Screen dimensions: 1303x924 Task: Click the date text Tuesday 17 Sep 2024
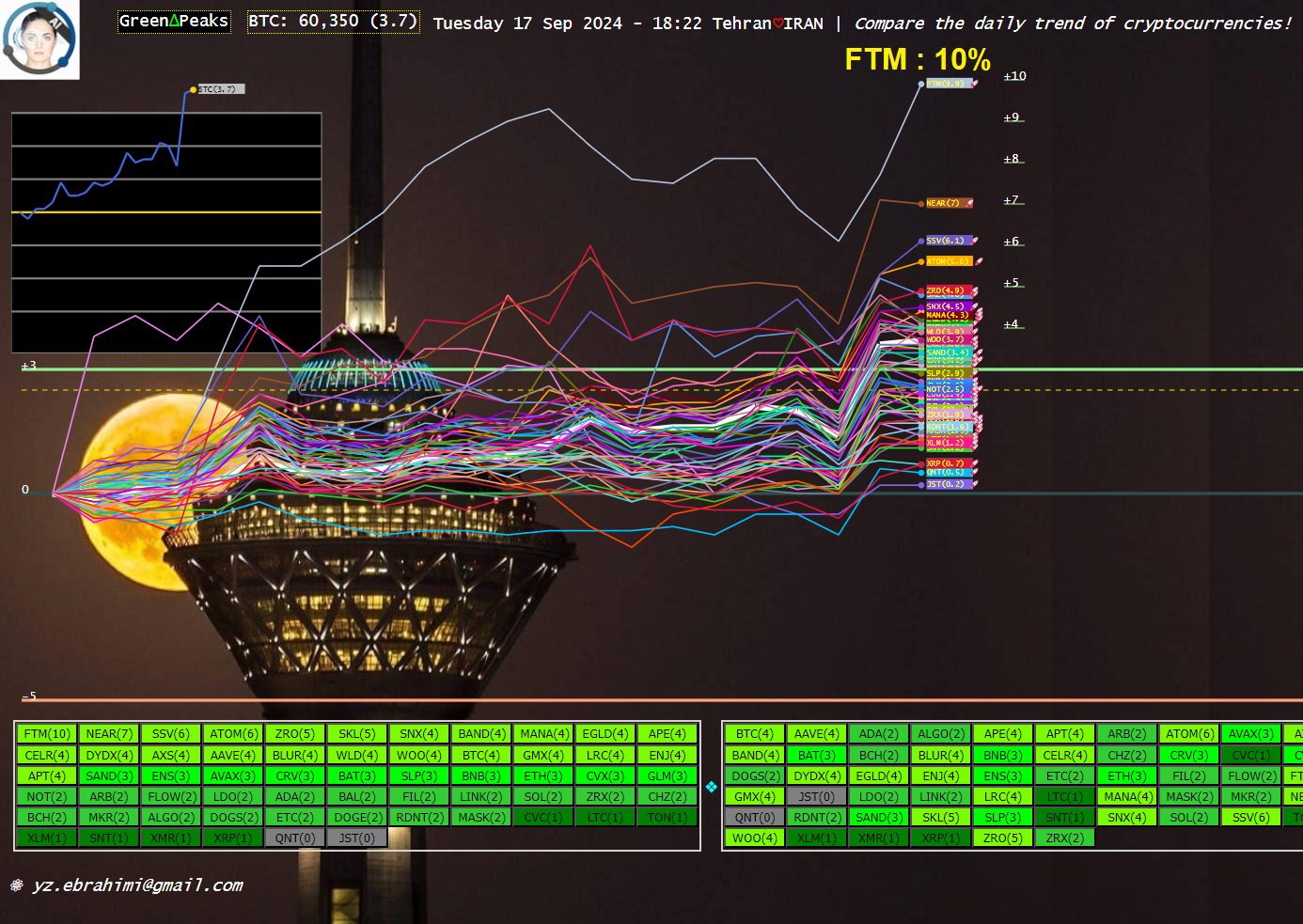pyautogui.click(x=527, y=23)
